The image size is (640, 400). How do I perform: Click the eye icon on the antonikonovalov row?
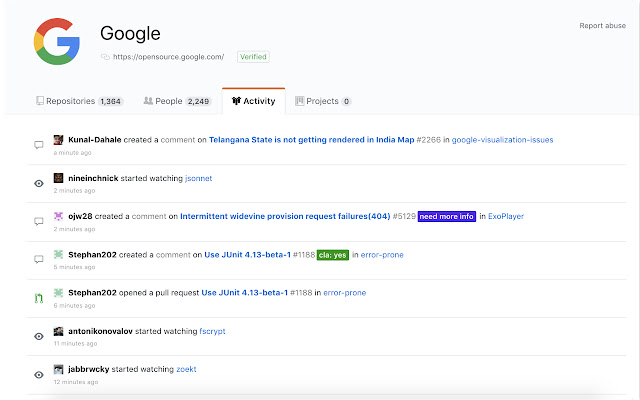pyautogui.click(x=39, y=336)
